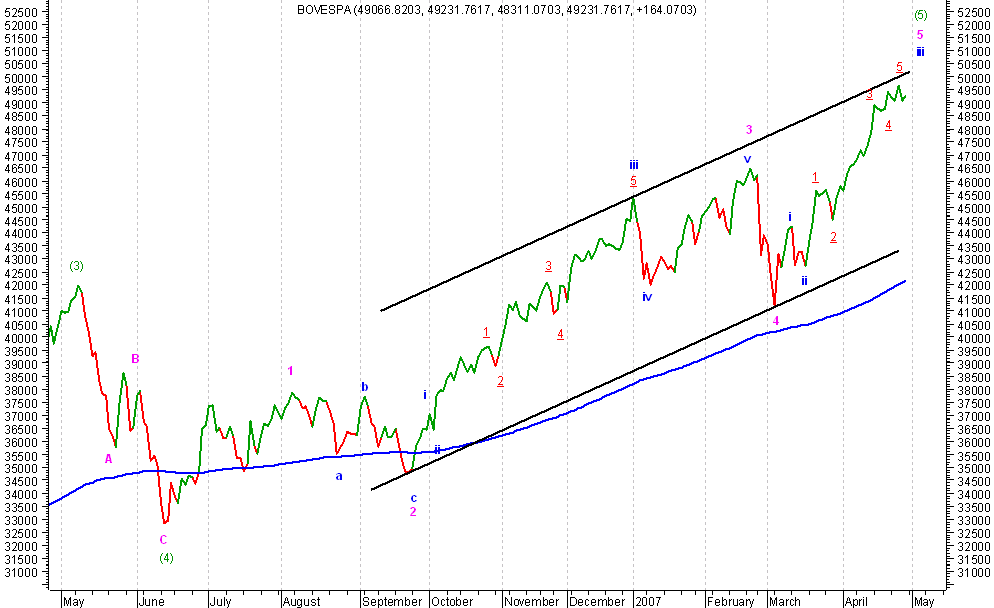
Task: Click 52000 on the right price axis
Action: pyautogui.click(x=974, y=25)
